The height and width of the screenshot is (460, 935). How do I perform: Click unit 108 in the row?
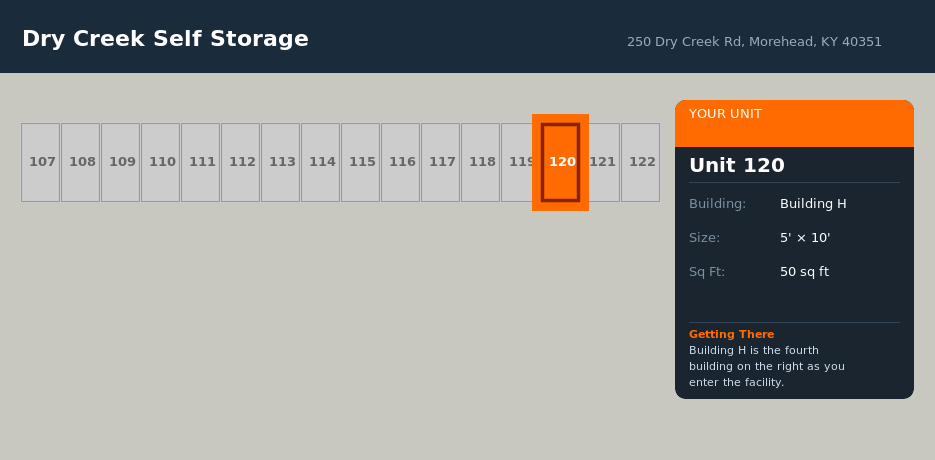tap(80, 162)
